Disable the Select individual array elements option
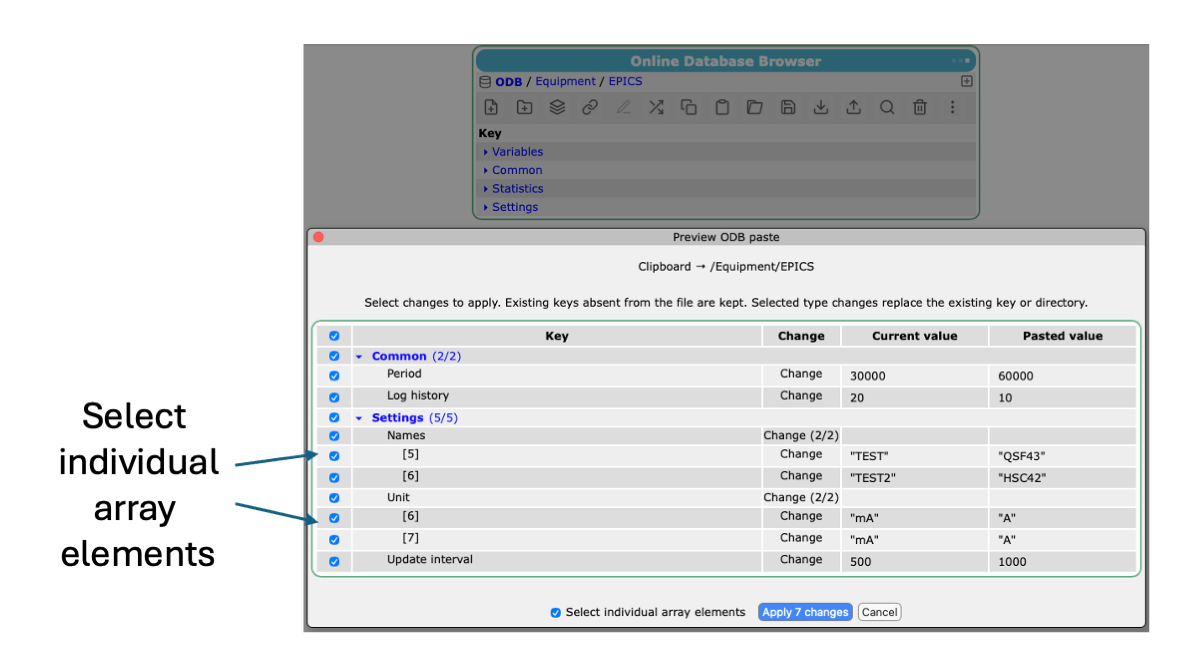This screenshot has height=660, width=1178. coord(555,613)
